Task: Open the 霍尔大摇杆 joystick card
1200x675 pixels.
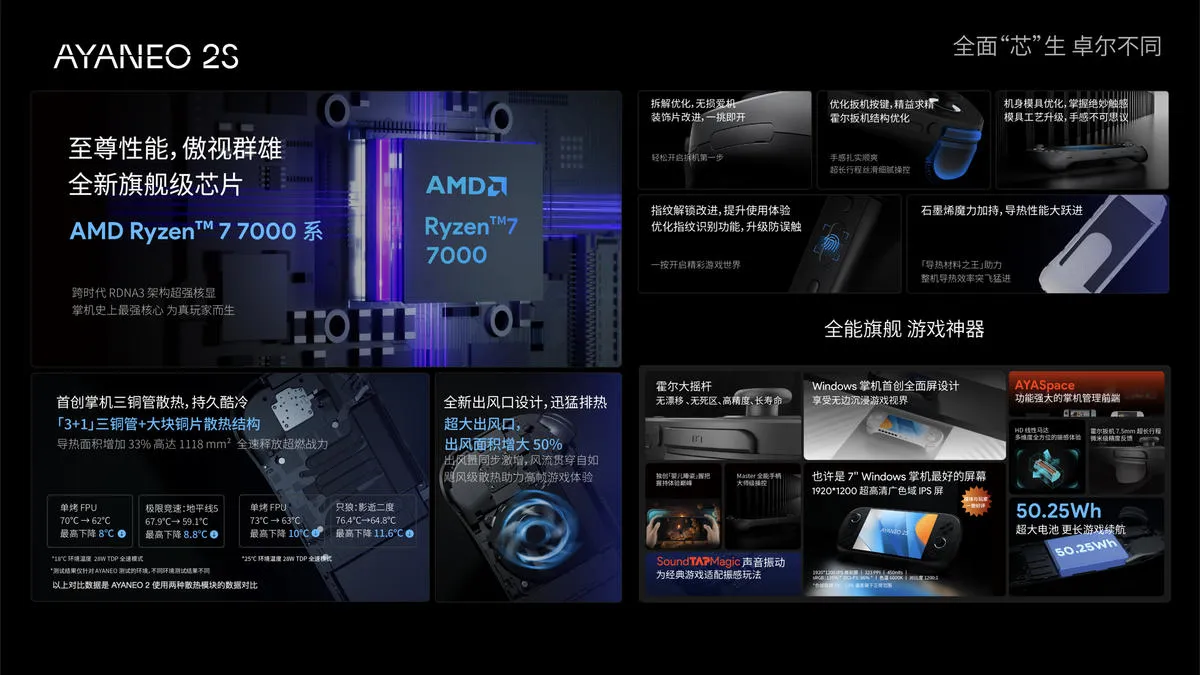Action: (721, 415)
